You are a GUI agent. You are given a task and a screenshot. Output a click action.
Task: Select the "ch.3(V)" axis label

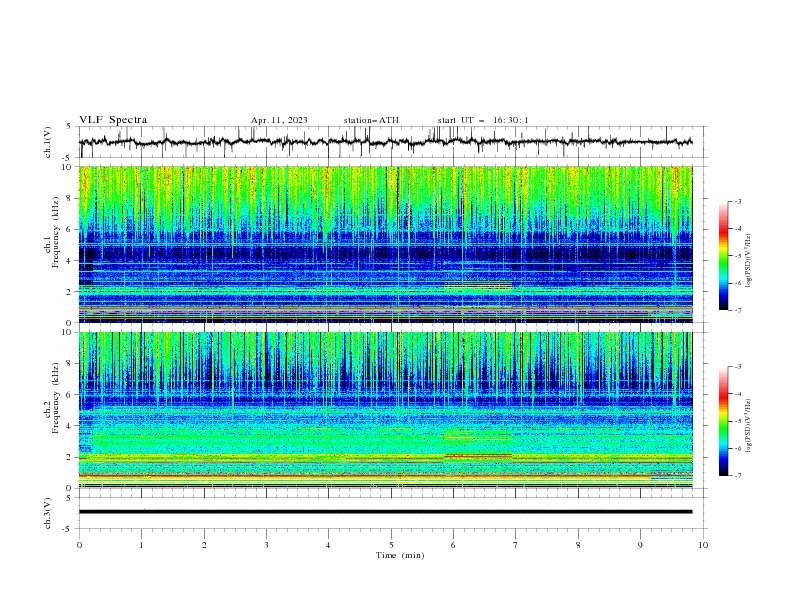48,513
